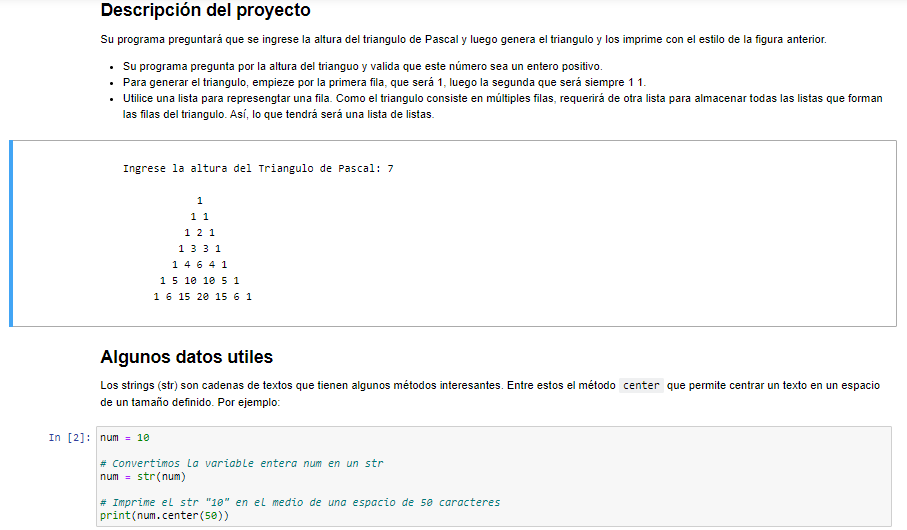Click the '1 6 15 20 15 6 1' row
This screenshot has height=530, width=907.
tap(202, 297)
